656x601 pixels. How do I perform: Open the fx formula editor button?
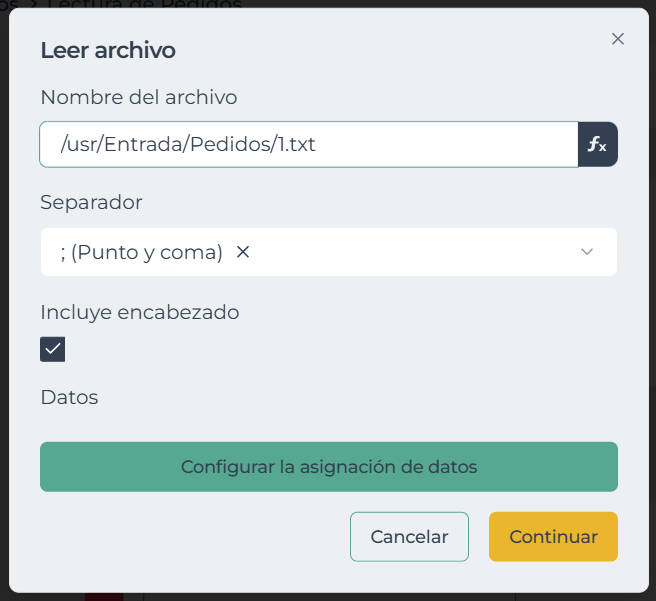597,145
